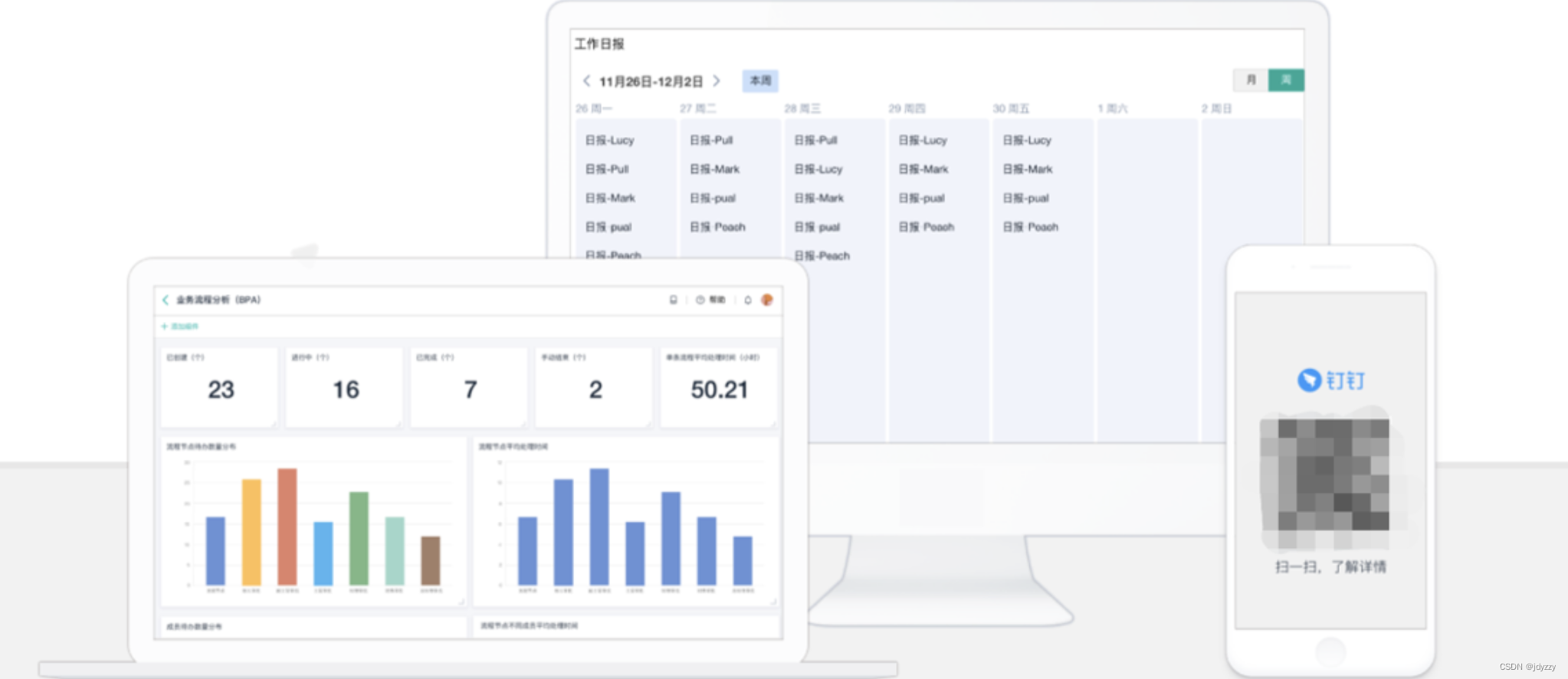Go to previous week in work report calendar
The width and height of the screenshot is (1568, 679).
[586, 80]
